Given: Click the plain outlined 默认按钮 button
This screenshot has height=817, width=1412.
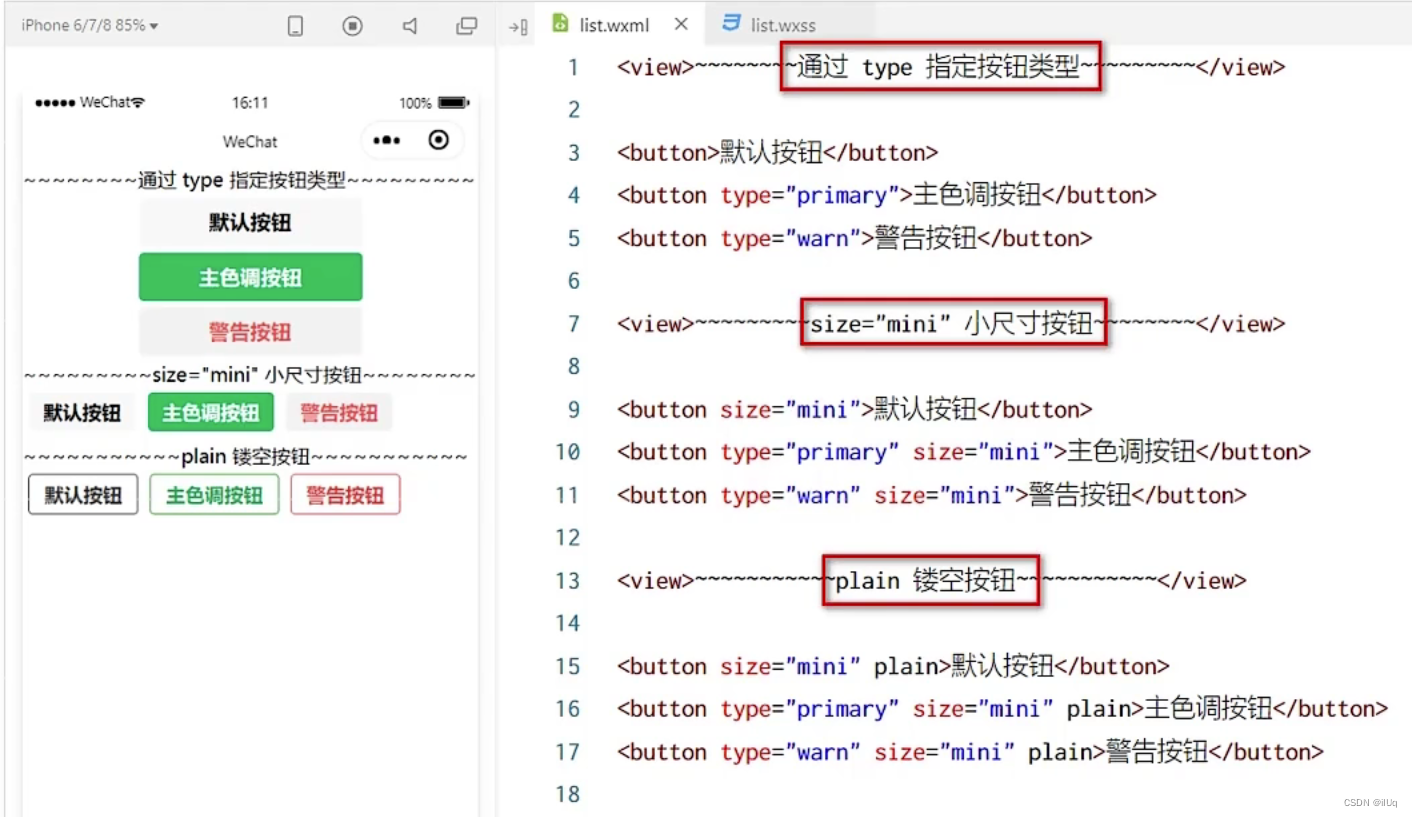Looking at the screenshot, I should click(x=83, y=495).
